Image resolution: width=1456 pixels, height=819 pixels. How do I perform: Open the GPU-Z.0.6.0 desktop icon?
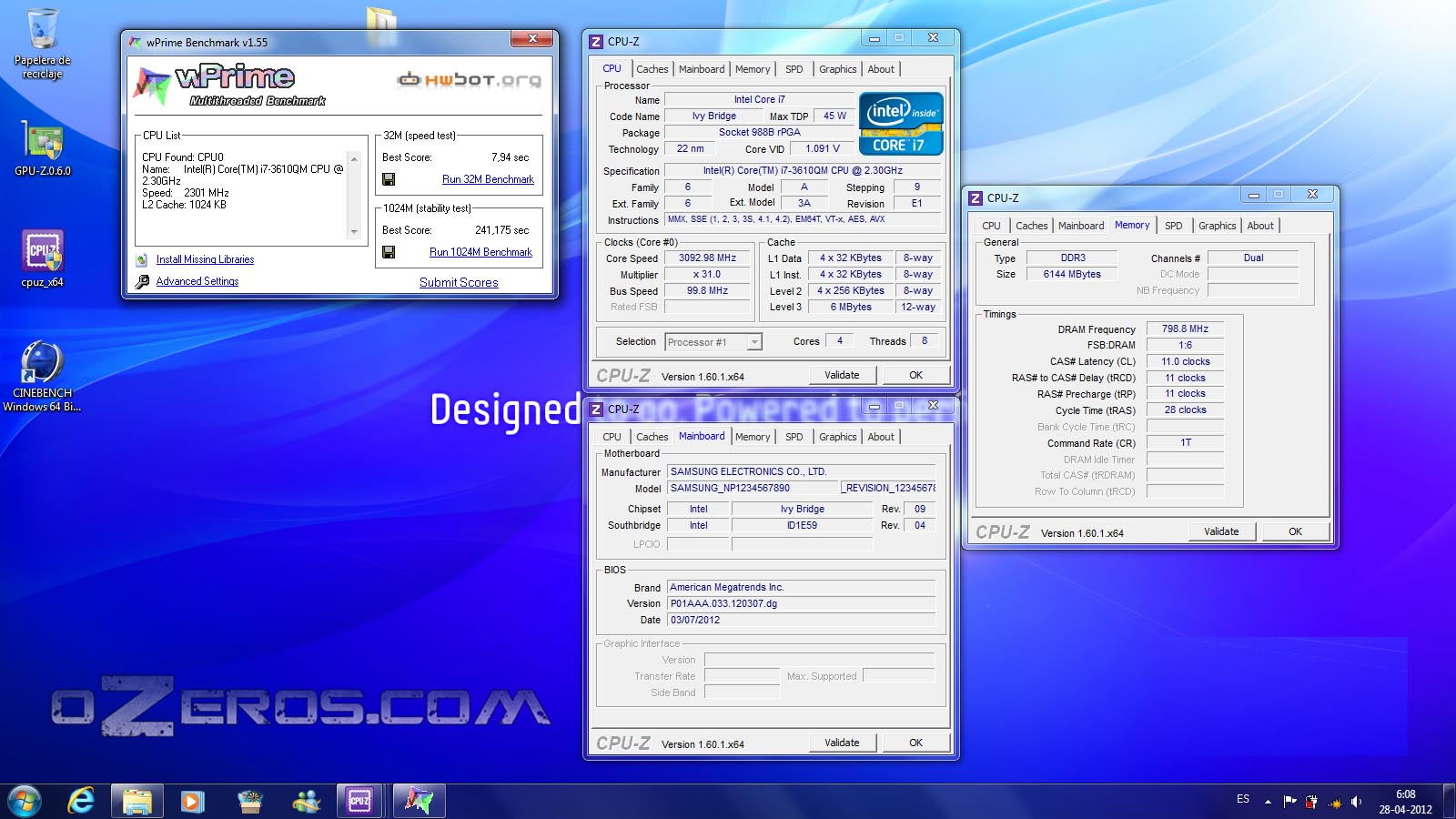coord(42,148)
